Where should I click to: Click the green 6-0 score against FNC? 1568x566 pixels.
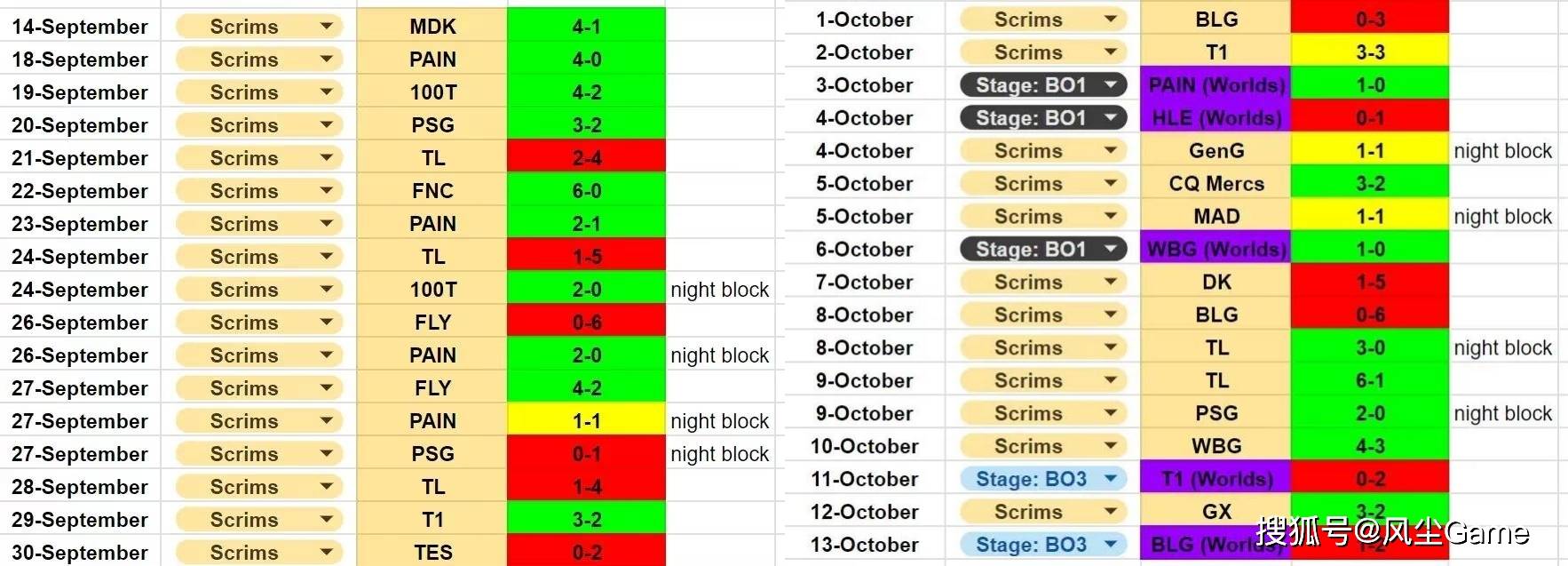point(586,191)
